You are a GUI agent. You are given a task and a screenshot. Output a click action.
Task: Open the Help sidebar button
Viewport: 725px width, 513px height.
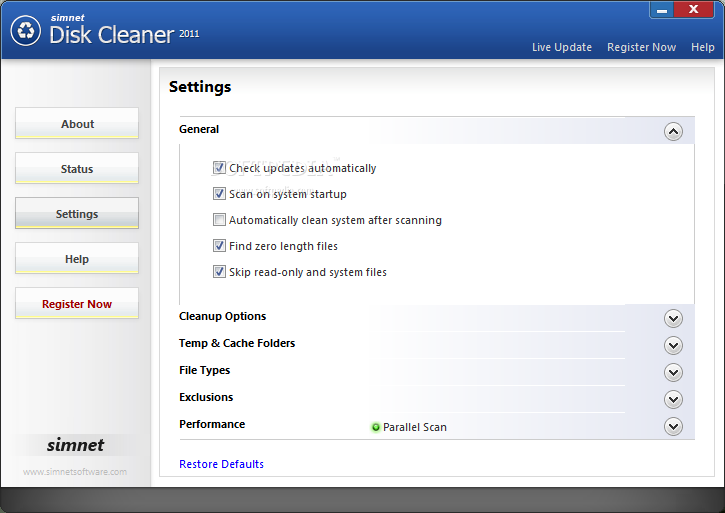coord(77,259)
